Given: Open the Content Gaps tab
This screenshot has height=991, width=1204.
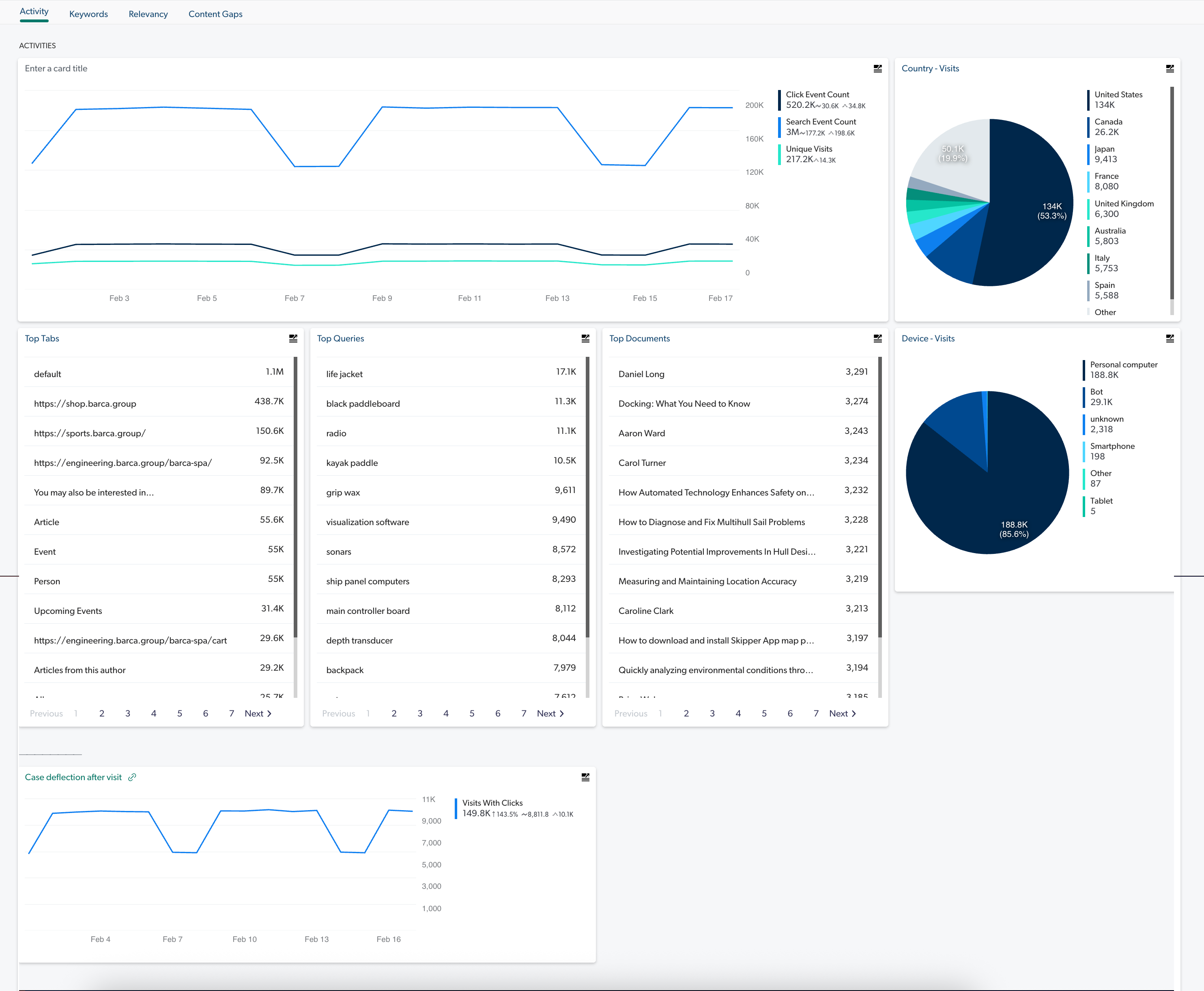Looking at the screenshot, I should tap(215, 14).
